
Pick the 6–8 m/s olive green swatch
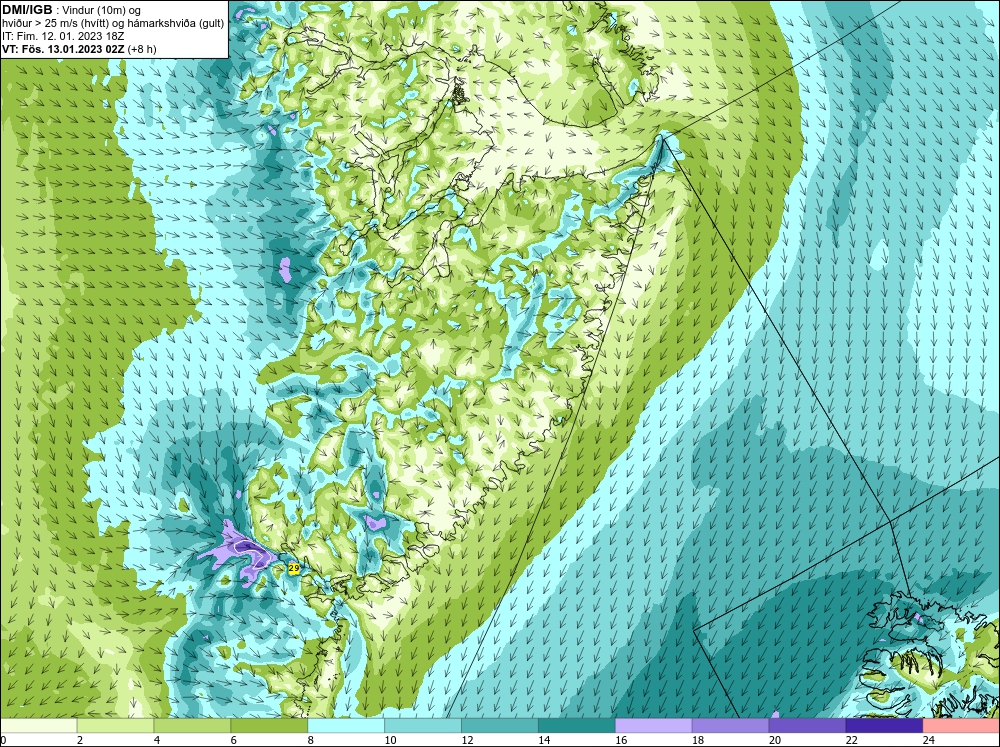point(269,726)
